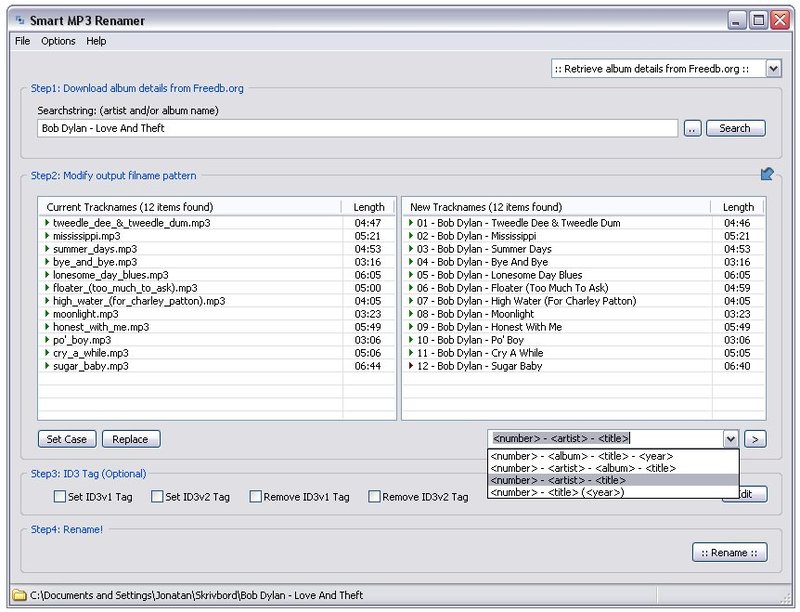Click length value 06:44 for sugar_baby.mp3
Viewport: 800px width, 612px height.
[x=368, y=366]
